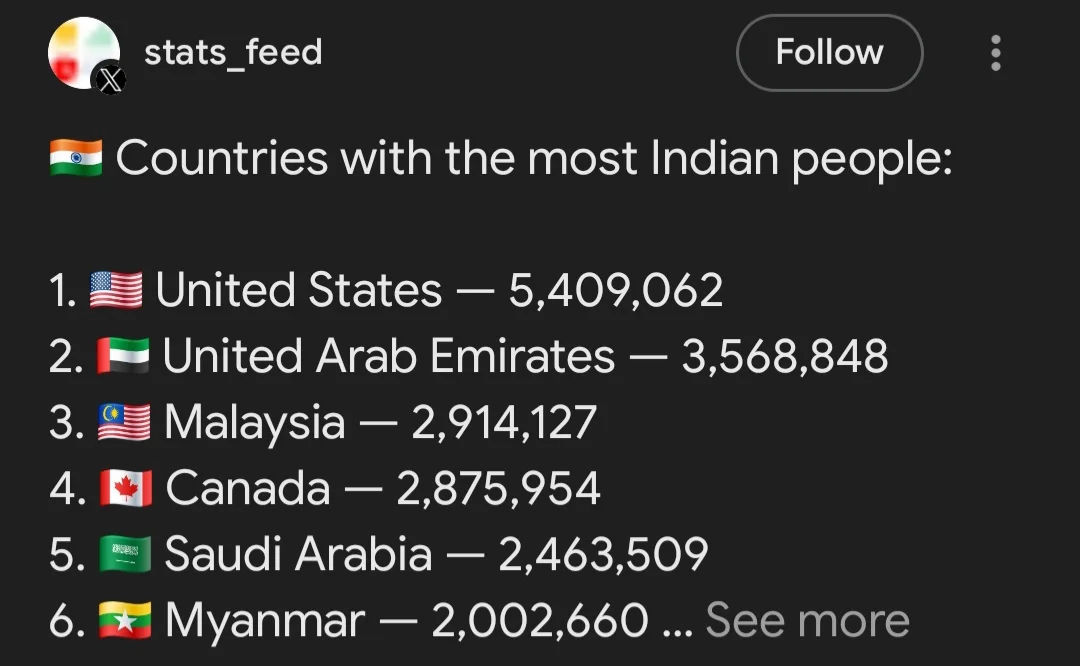Click the X logo badge on avatar
The height and width of the screenshot is (666, 1080).
110,81
